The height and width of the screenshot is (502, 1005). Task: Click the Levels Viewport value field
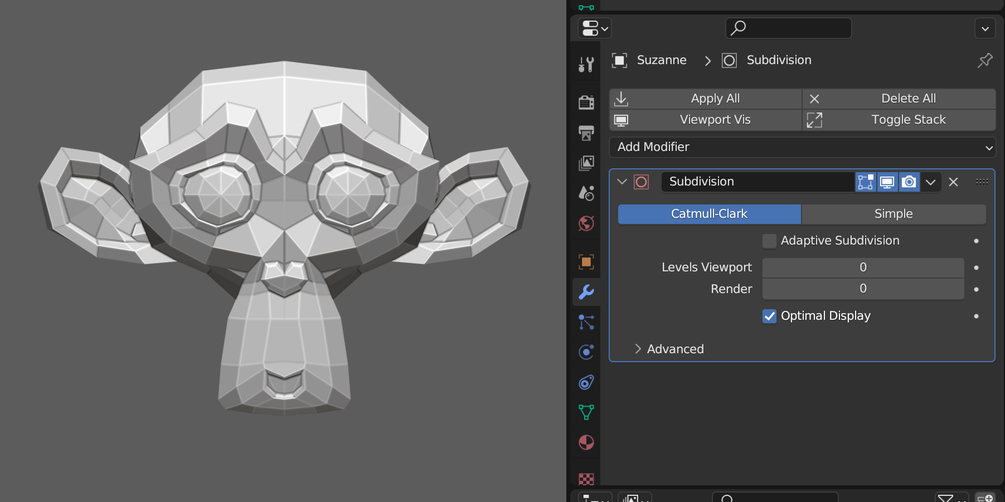point(863,267)
